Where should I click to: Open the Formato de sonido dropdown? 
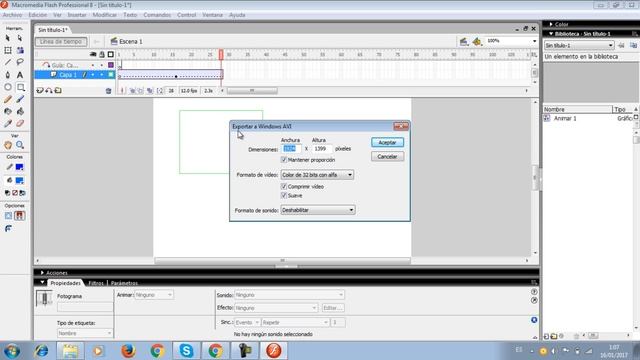coord(318,210)
